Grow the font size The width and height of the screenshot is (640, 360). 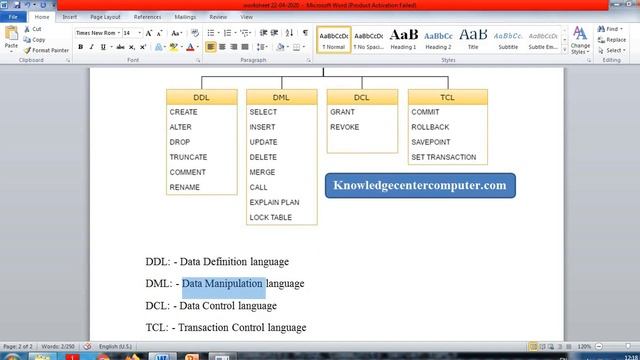coord(149,33)
